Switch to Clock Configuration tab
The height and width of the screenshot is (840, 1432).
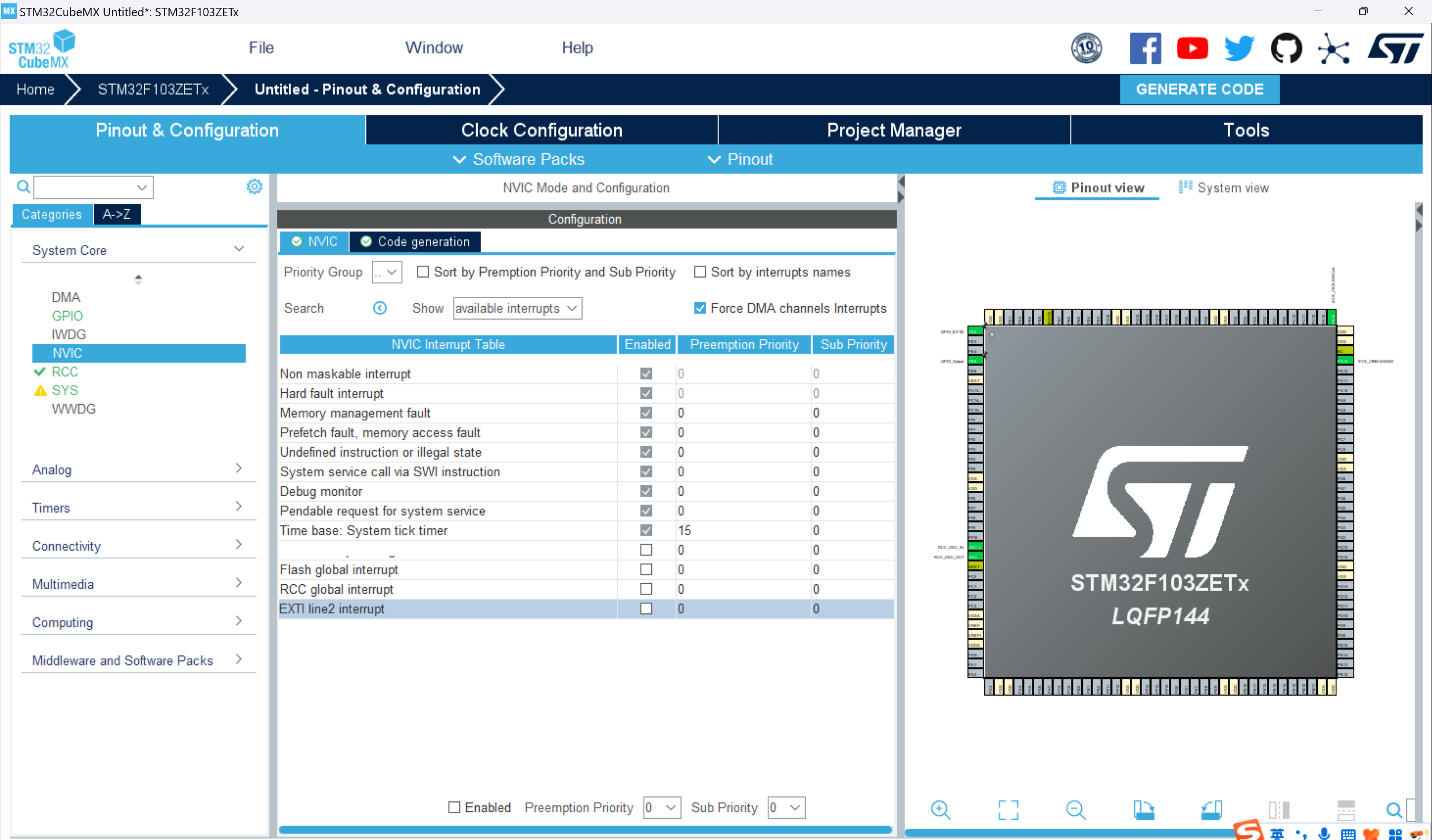pos(541,130)
